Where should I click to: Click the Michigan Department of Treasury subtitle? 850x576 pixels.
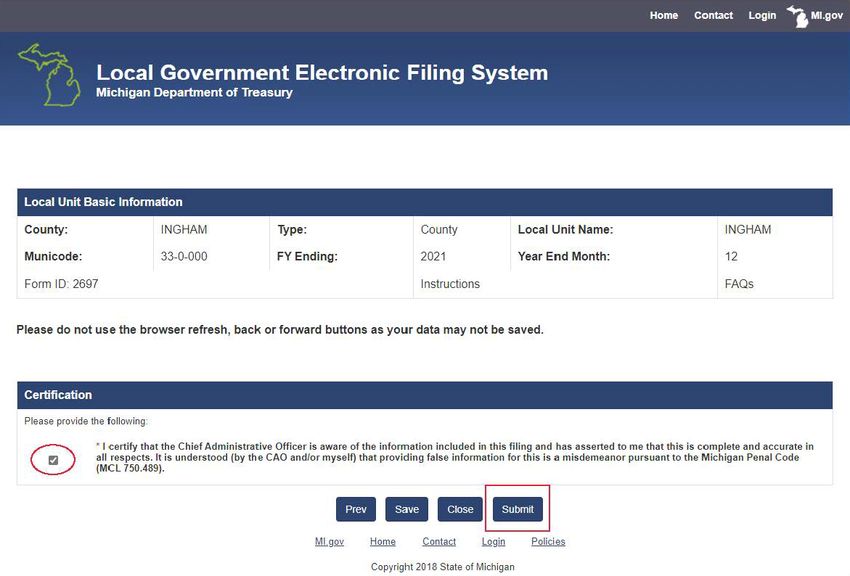pyautogui.click(x=194, y=93)
